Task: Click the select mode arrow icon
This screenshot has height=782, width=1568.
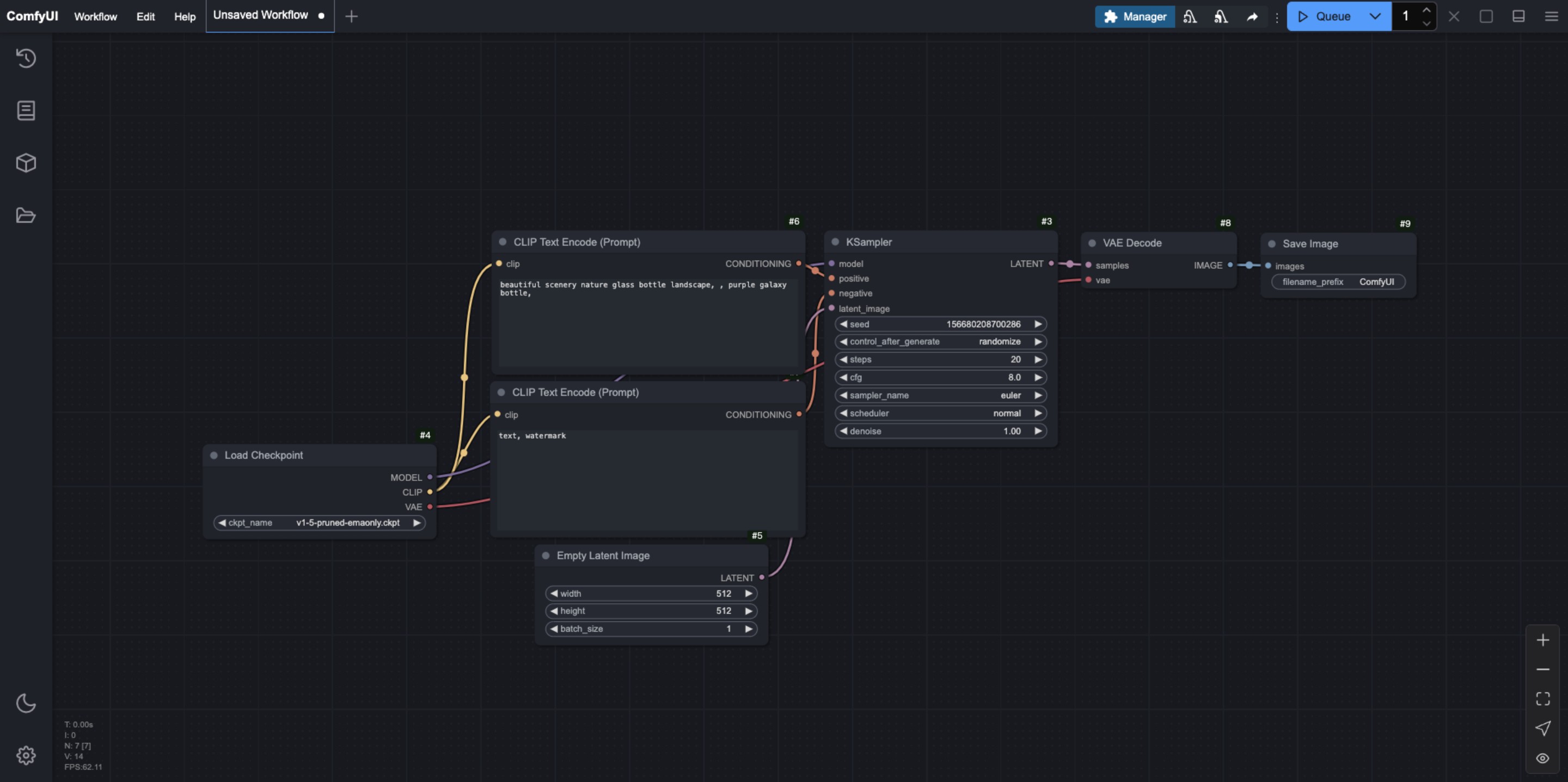Action: click(x=1542, y=728)
